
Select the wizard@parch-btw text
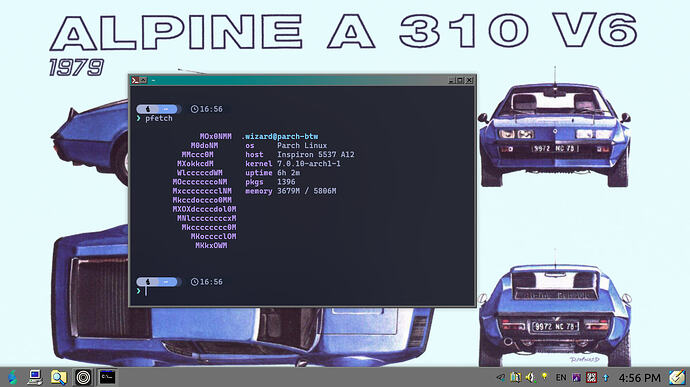point(282,136)
